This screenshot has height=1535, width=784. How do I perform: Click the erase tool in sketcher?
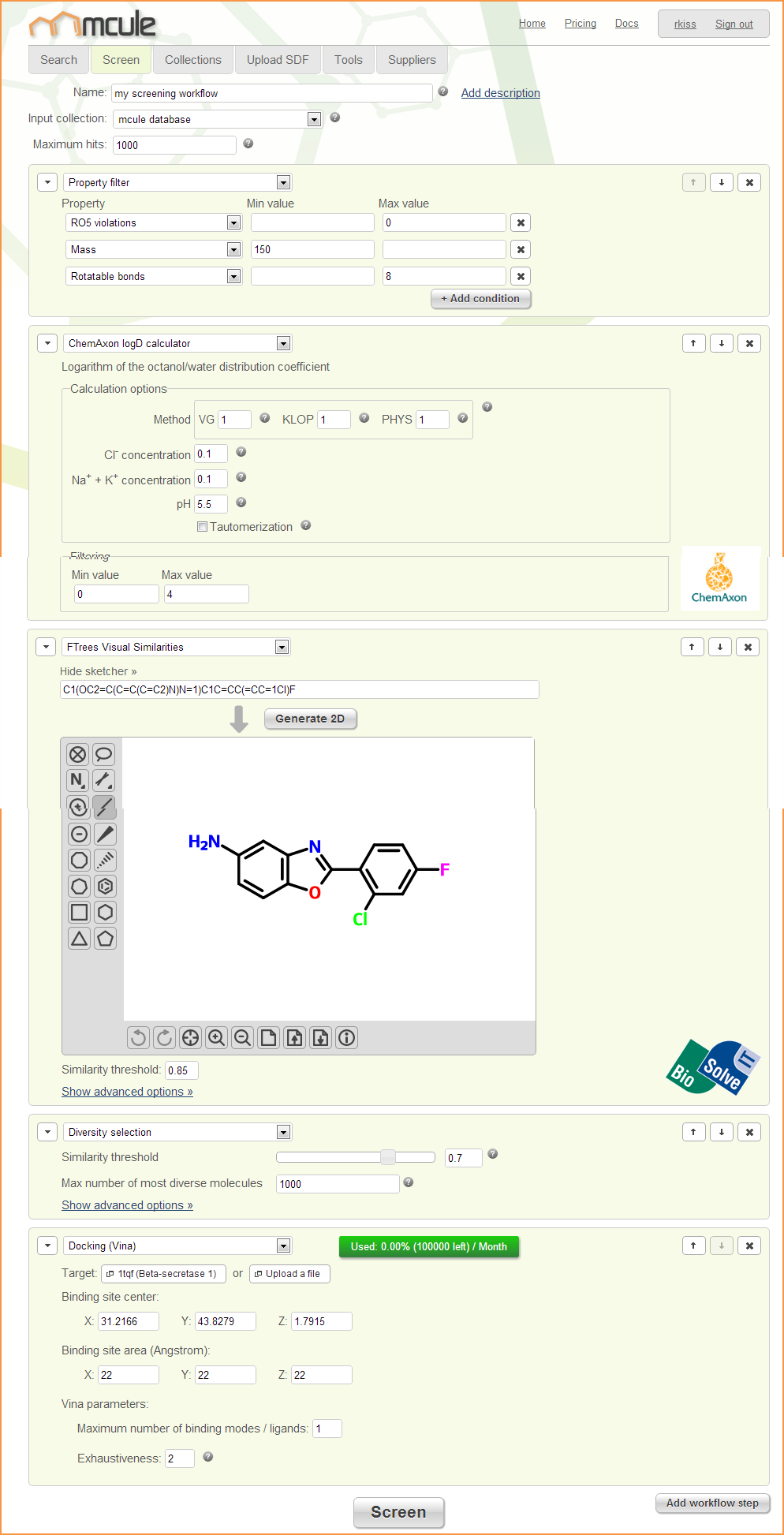(x=77, y=755)
